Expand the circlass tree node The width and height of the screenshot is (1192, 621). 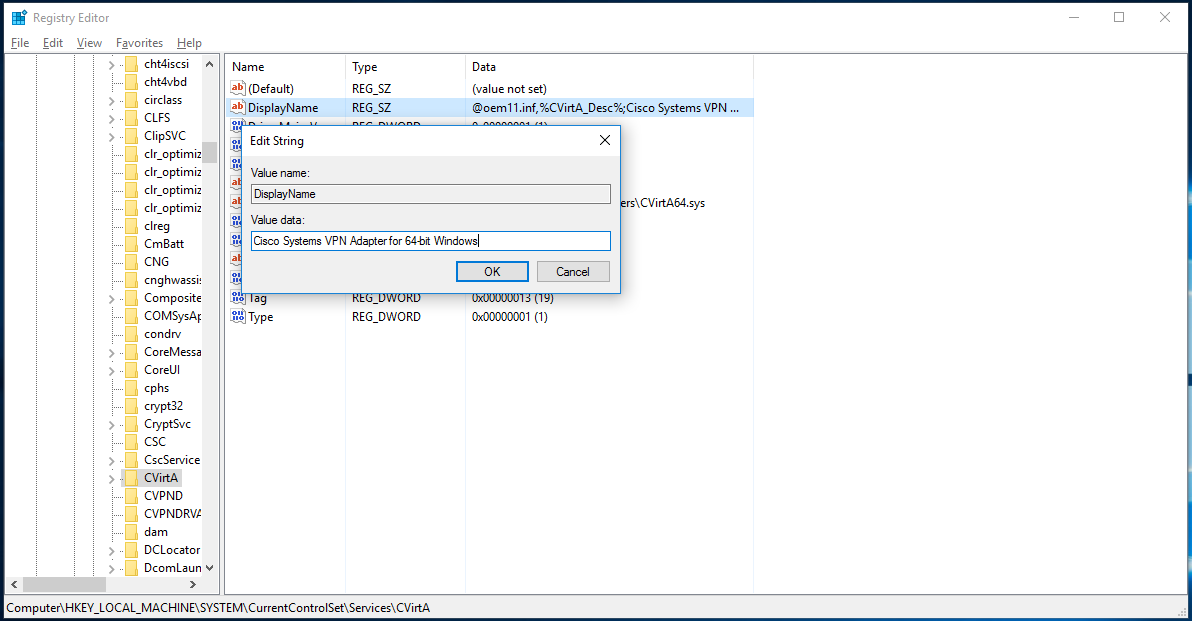coord(112,101)
